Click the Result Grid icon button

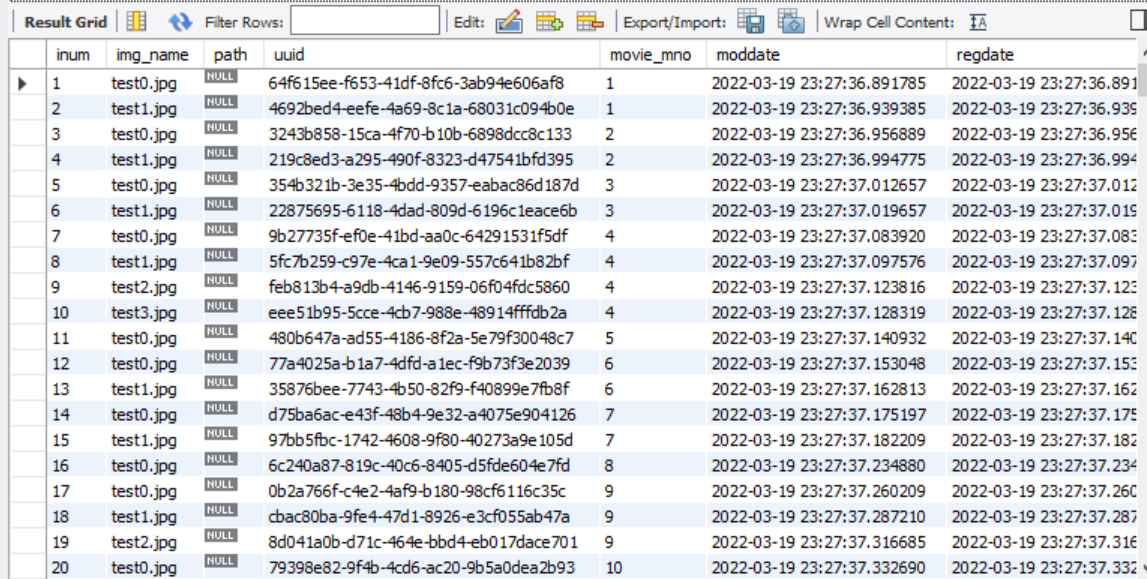point(66,22)
